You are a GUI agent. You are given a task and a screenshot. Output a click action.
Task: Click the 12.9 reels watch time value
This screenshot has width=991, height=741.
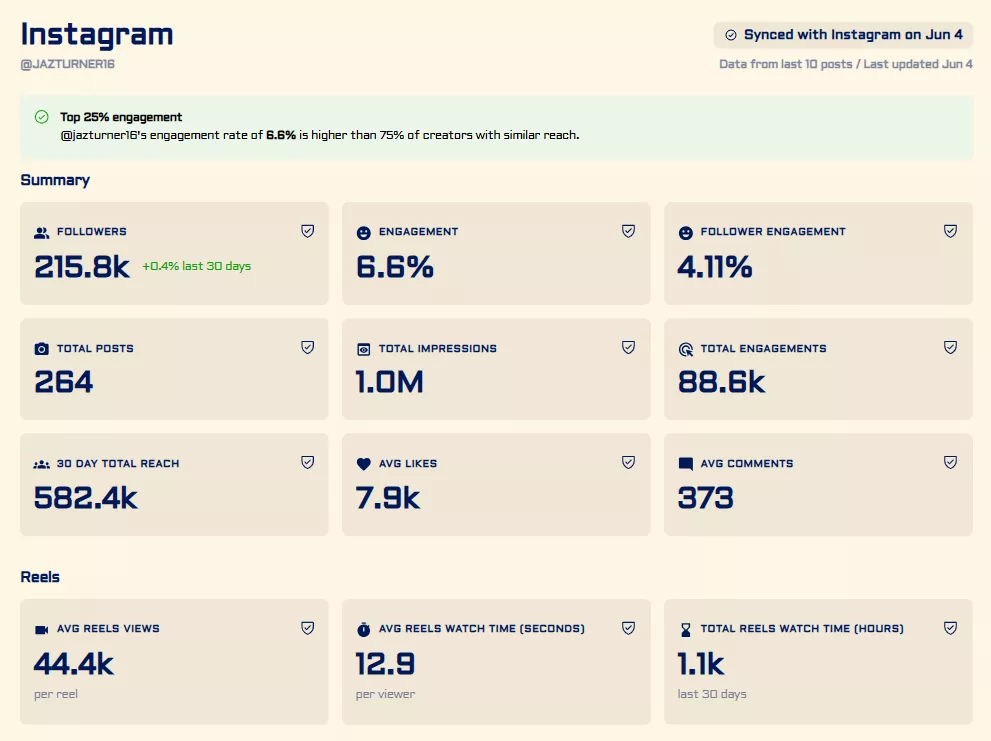pos(386,664)
